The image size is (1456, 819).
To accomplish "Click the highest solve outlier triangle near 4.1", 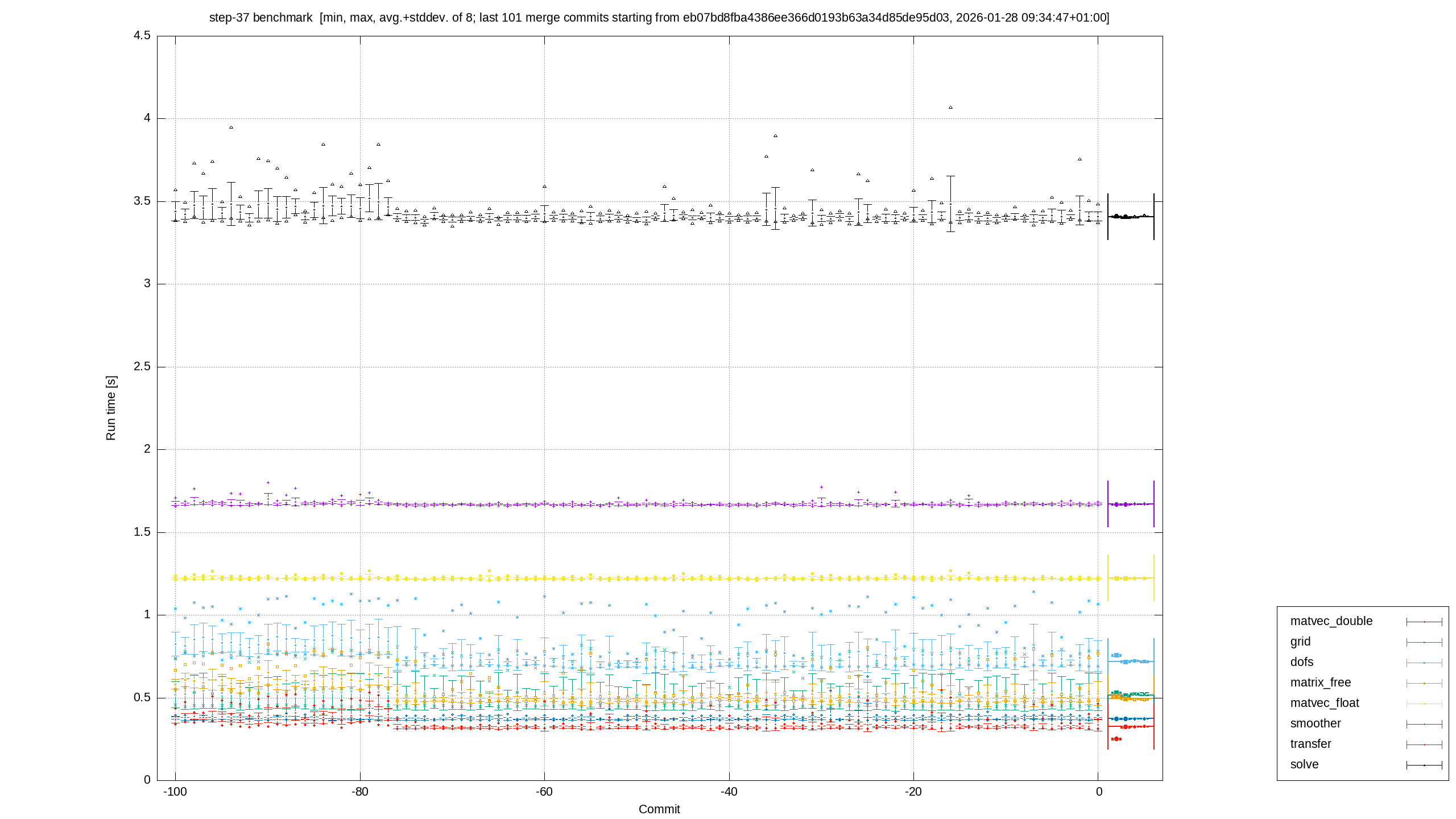I will [x=950, y=107].
